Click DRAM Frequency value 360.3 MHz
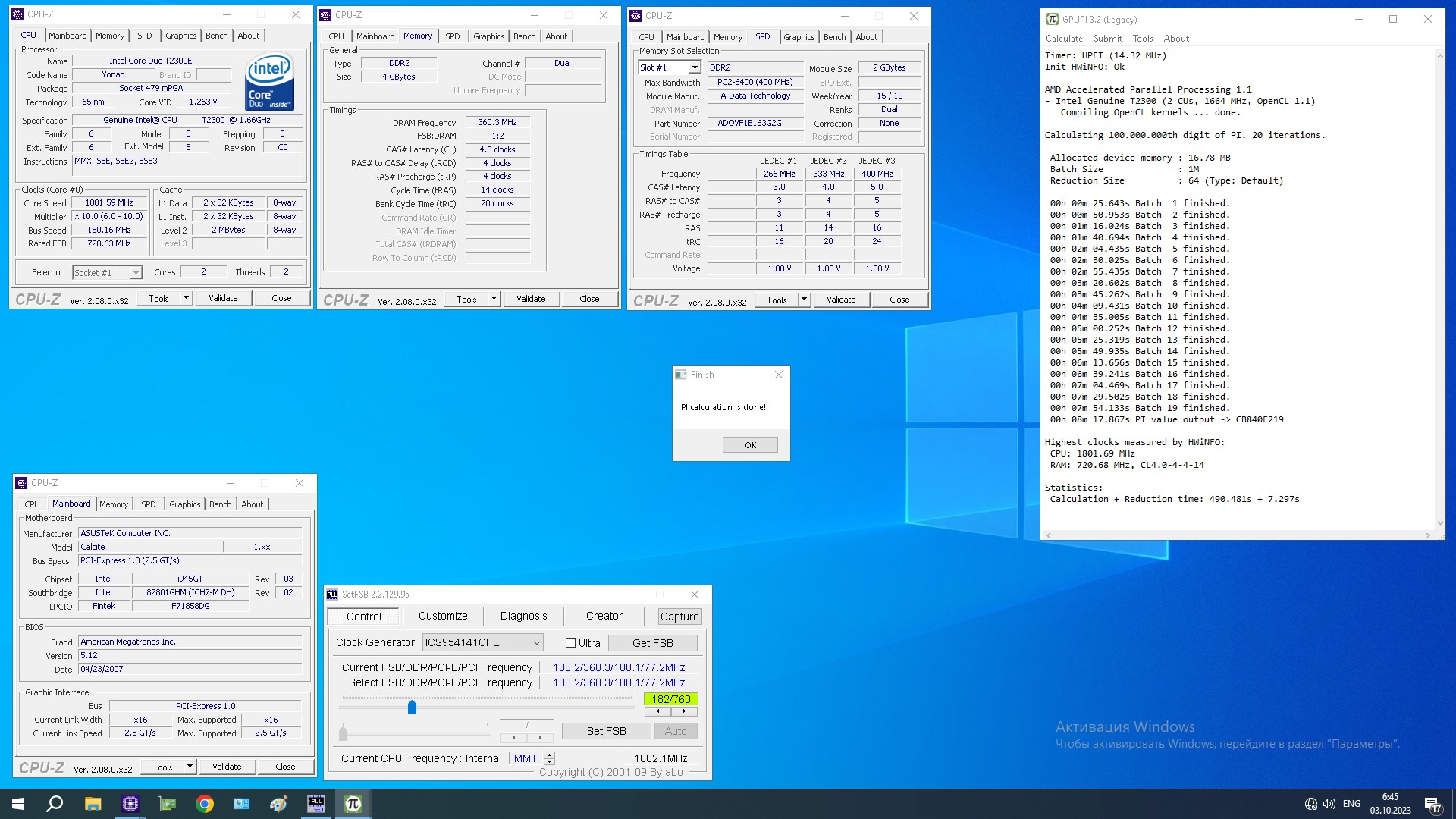This screenshot has height=819, width=1456. click(497, 122)
